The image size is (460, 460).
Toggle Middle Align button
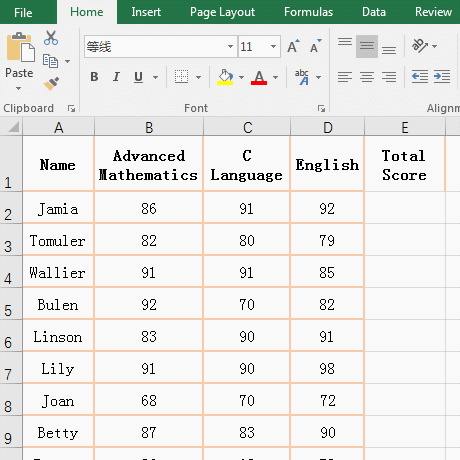(x=367, y=46)
